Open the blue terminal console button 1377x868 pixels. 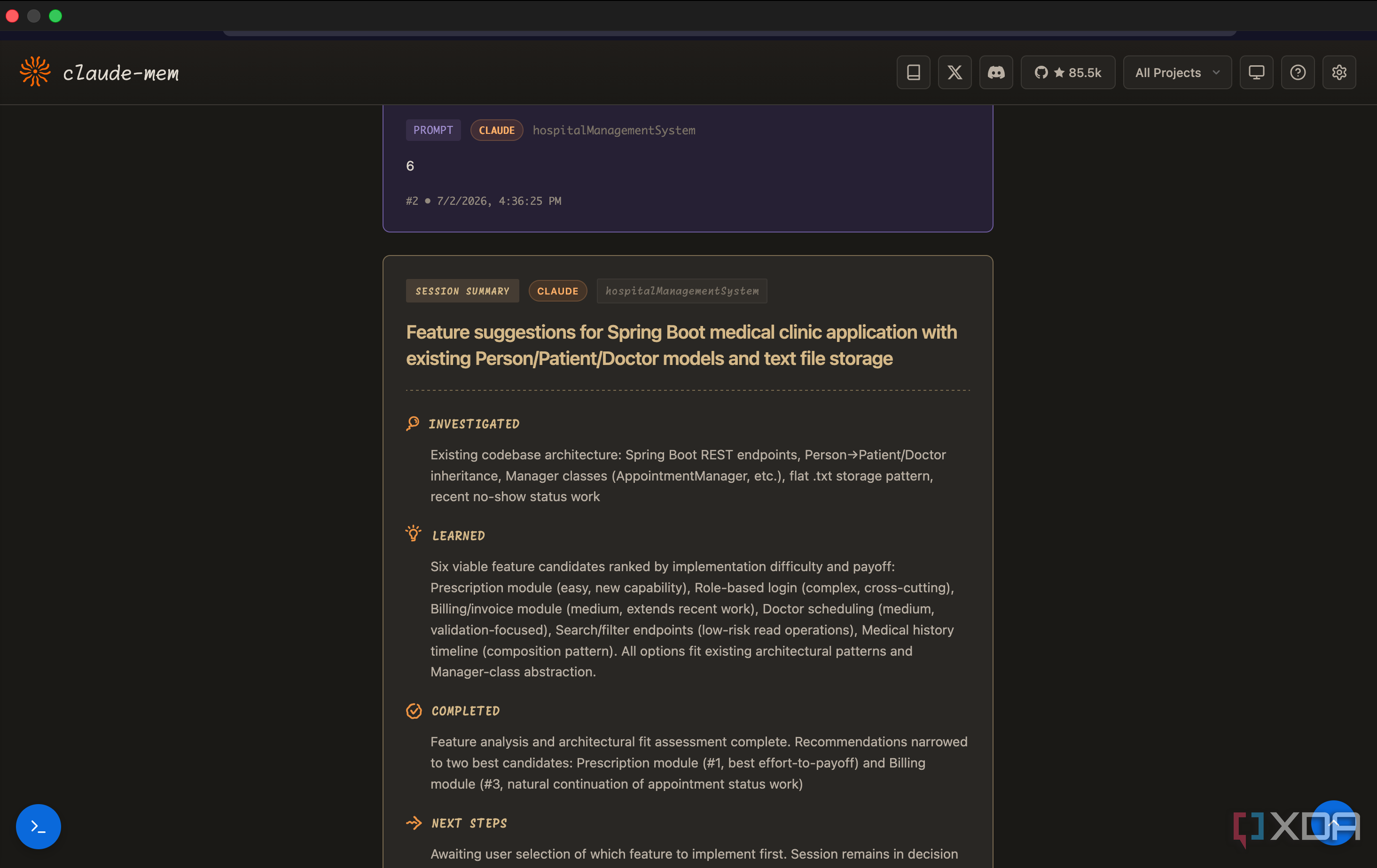(x=39, y=826)
